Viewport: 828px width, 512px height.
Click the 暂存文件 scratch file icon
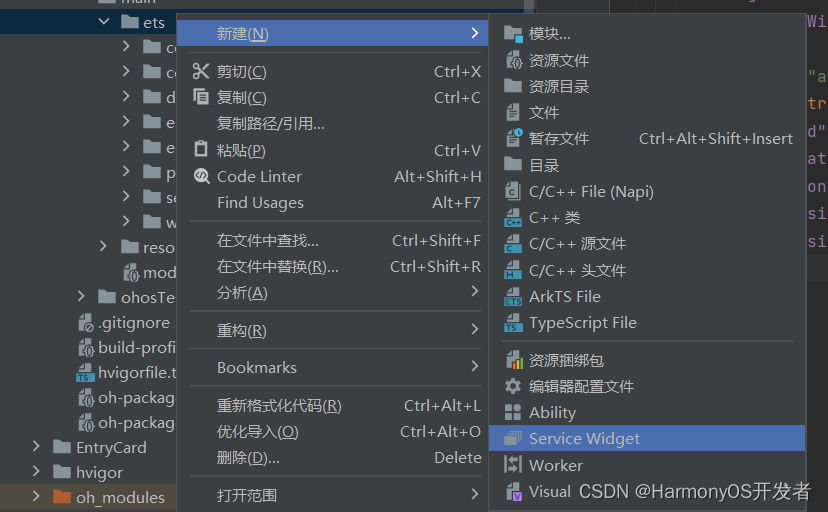pyautogui.click(x=514, y=138)
